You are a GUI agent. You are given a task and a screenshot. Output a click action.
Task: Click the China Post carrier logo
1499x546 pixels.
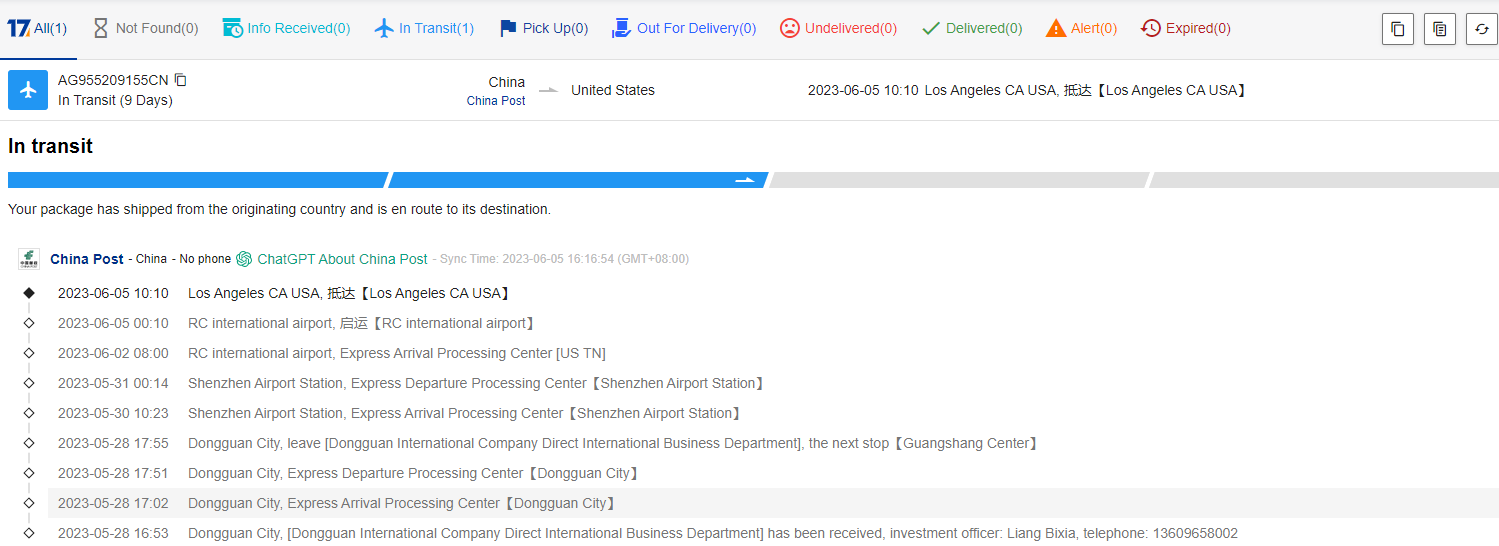(x=28, y=259)
